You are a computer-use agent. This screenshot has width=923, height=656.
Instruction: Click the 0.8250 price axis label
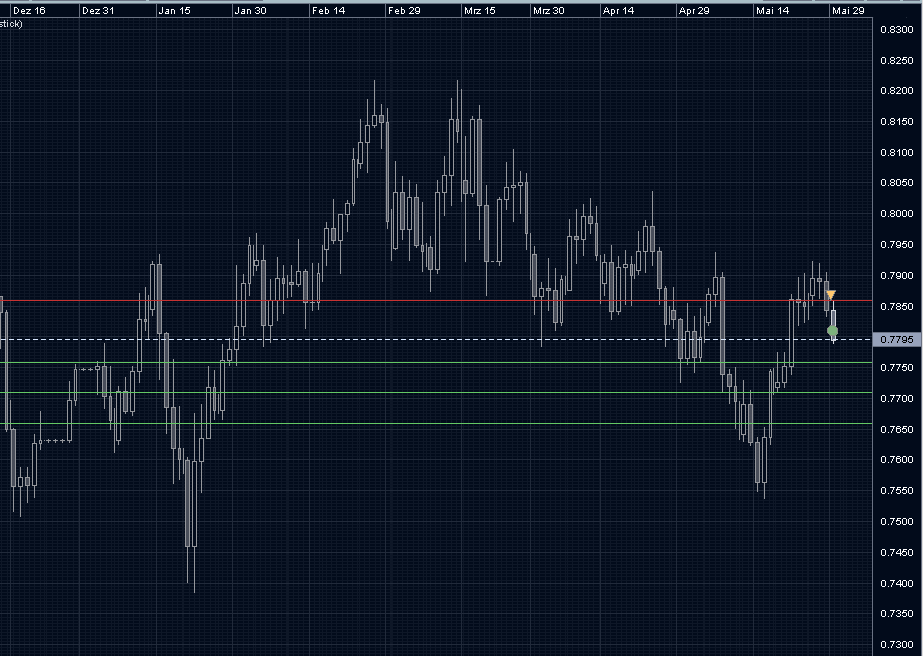coord(897,61)
